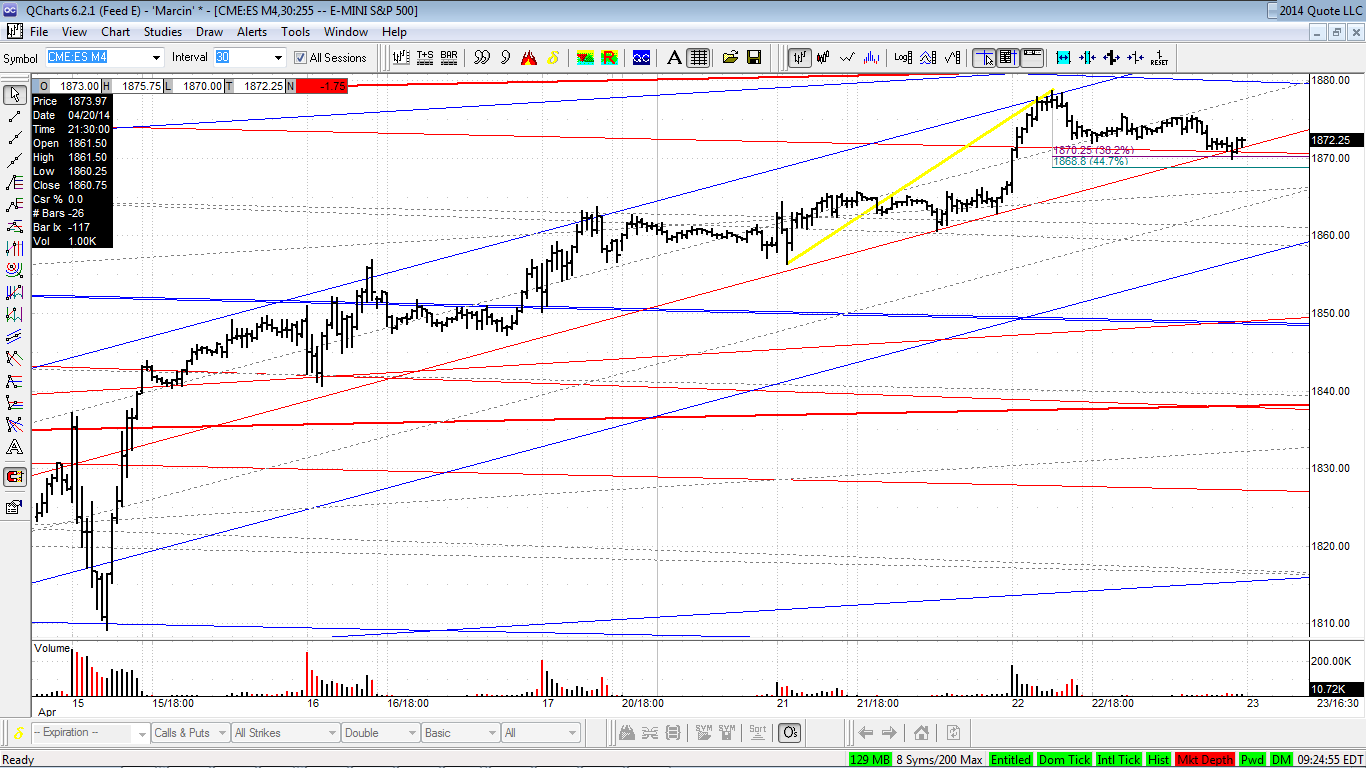
Task: Click the Entitled status indicator
Action: [x=1011, y=760]
